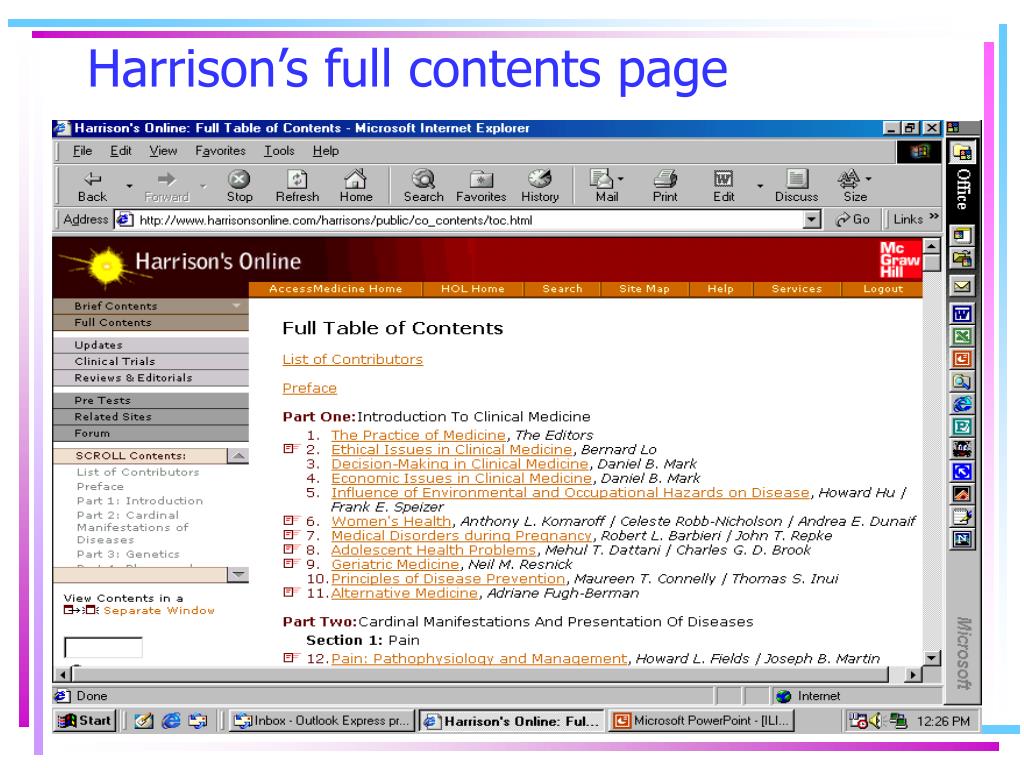The image size is (1024, 768).
Task: Open Internet Explorer icon in Office shortcut bar
Action: coord(961,404)
